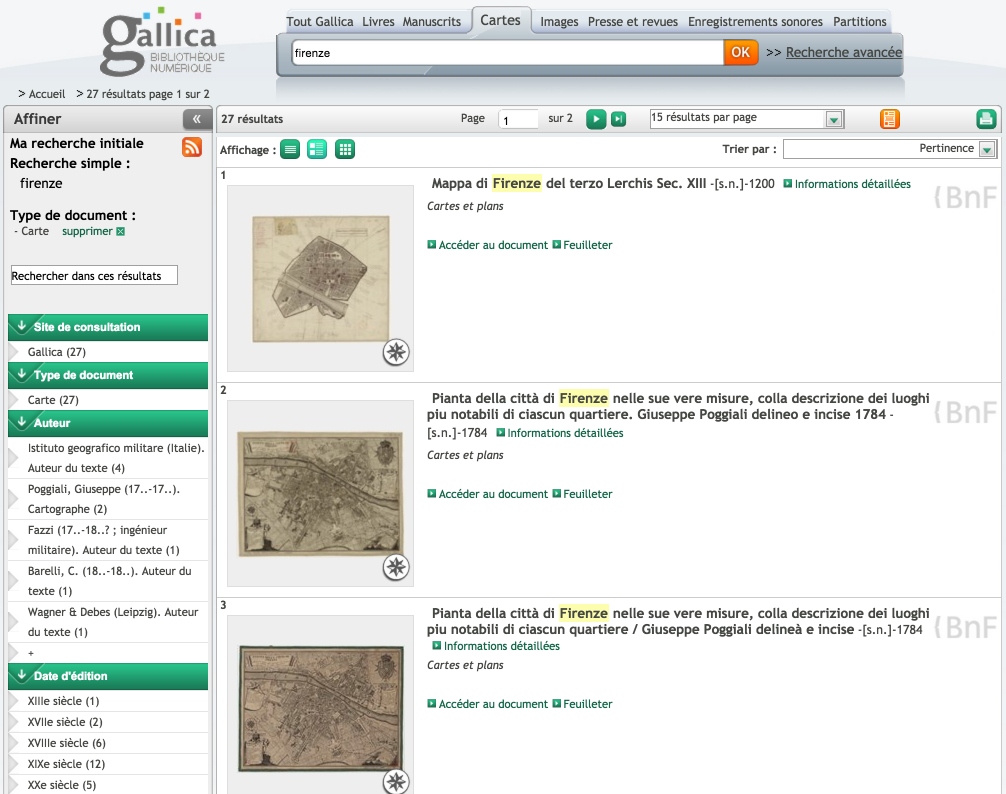Filter by Poggiali, Giuseppe cartographe

pyautogui.click(x=103, y=499)
